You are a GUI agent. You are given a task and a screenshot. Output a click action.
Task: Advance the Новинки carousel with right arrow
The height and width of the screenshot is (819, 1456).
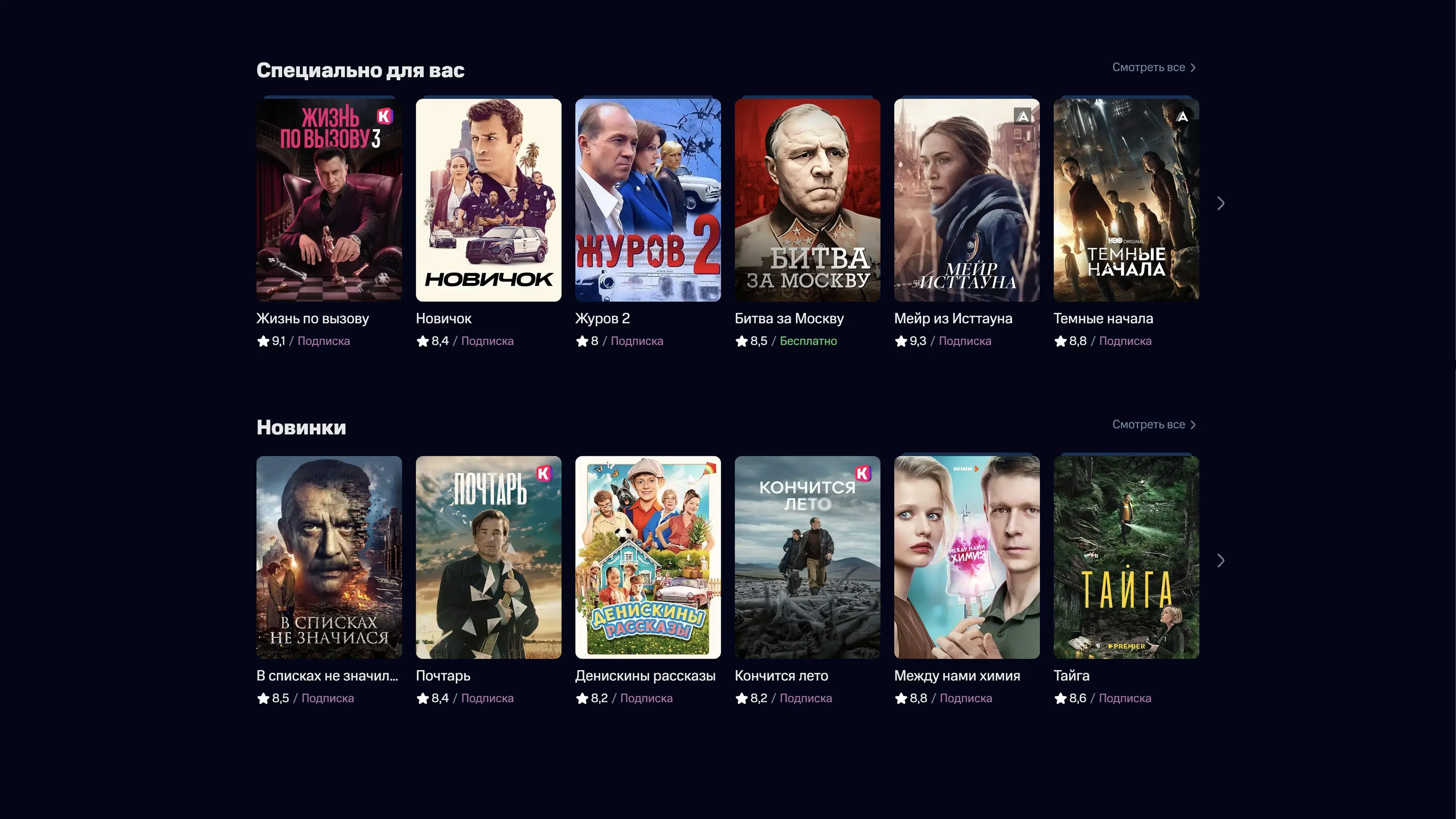coord(1221,561)
